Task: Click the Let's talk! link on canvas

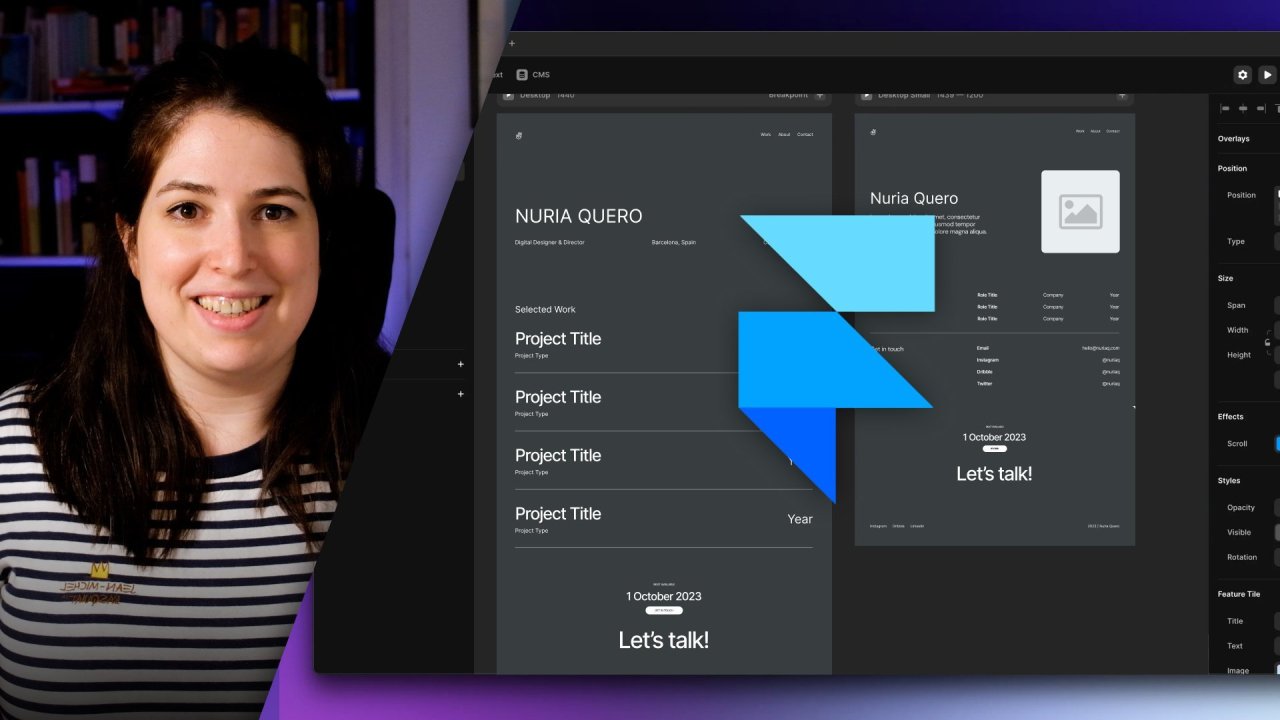Action: [663, 639]
